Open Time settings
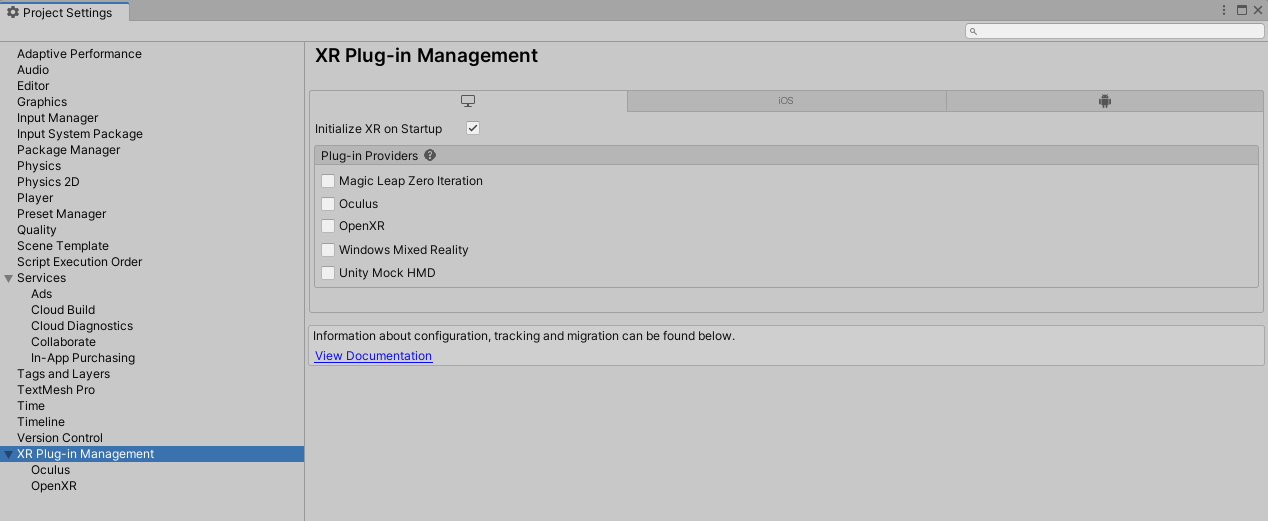The width and height of the screenshot is (1268, 521). pos(31,406)
